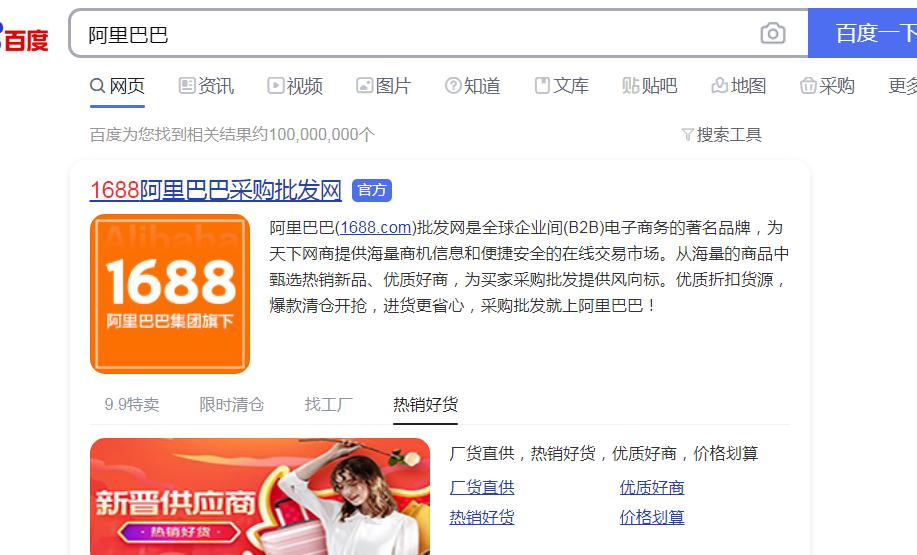
Task: Open the 视频 tab
Action: pyautogui.click(x=295, y=86)
